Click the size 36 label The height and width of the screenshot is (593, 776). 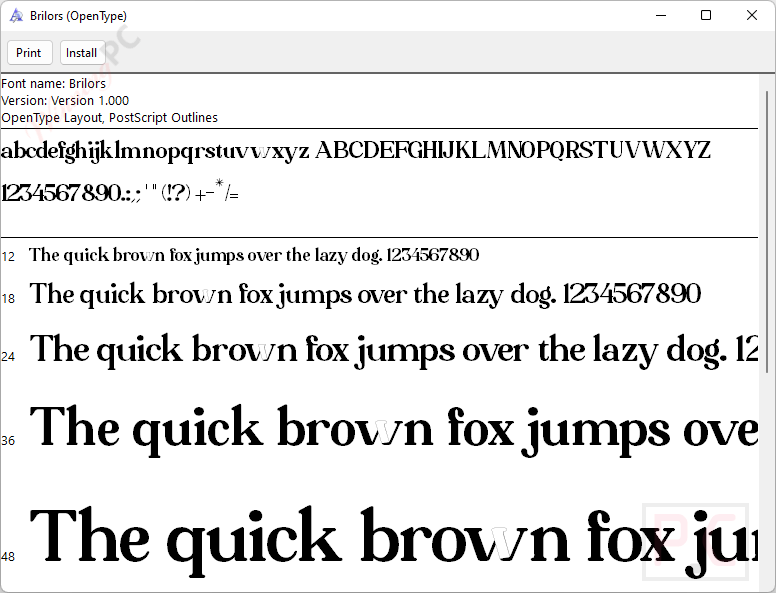point(8,441)
